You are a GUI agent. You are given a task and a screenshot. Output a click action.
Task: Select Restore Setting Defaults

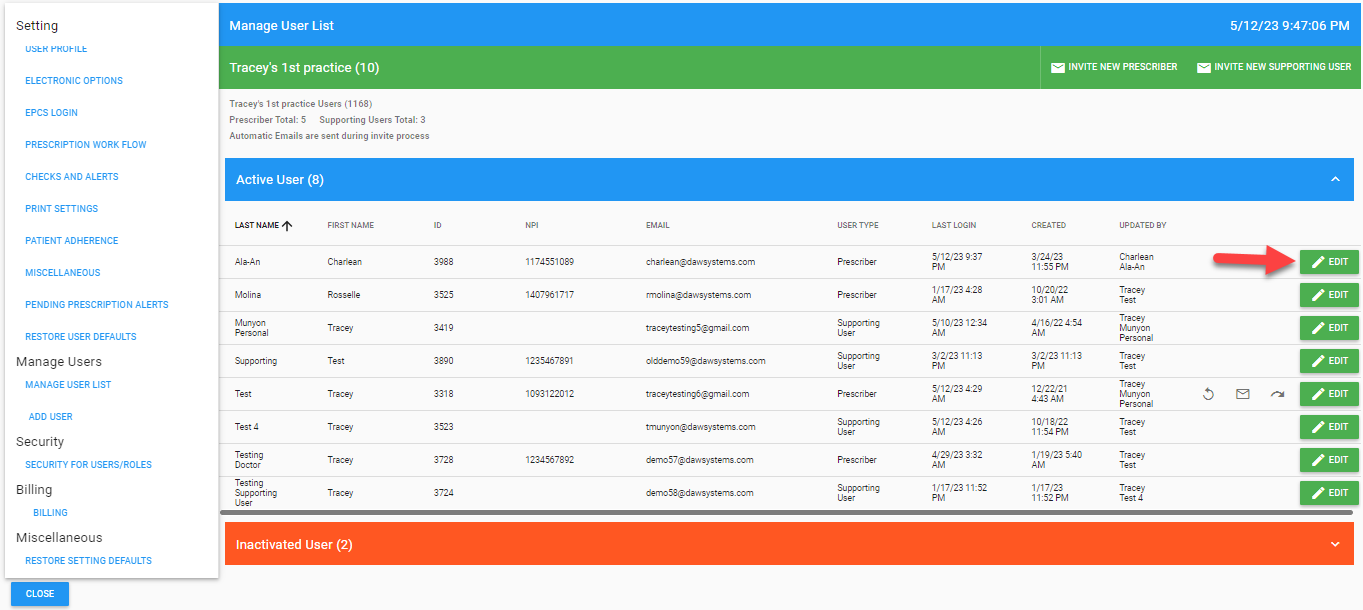pyautogui.click(x=89, y=561)
